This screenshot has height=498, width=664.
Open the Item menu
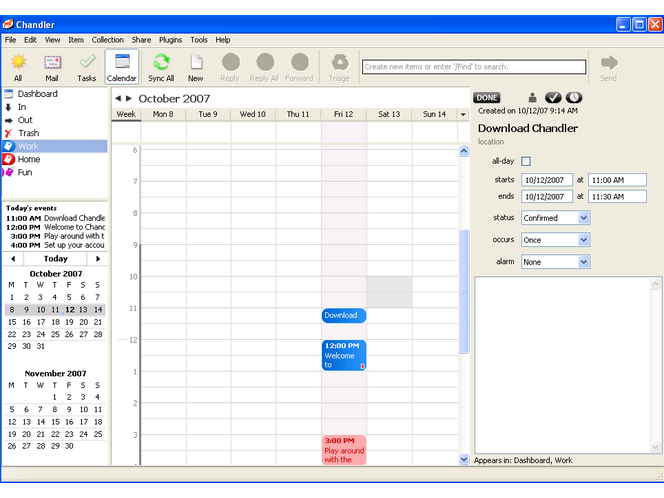[76, 40]
